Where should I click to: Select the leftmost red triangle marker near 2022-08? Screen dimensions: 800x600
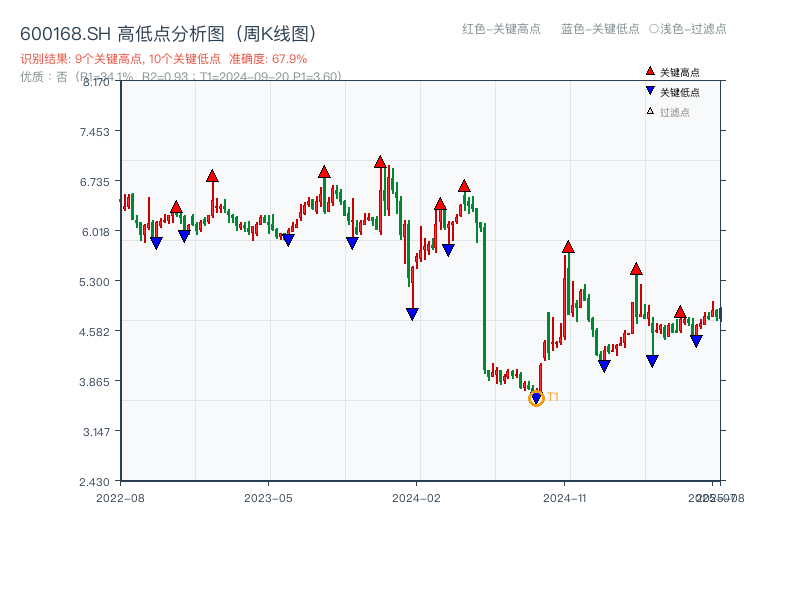[x=177, y=208]
